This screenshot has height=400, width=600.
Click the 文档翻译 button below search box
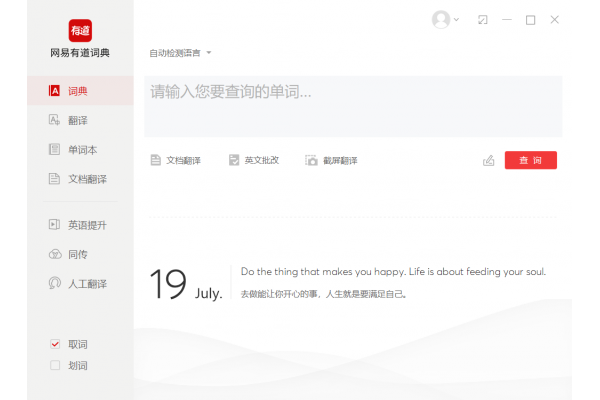(176, 160)
